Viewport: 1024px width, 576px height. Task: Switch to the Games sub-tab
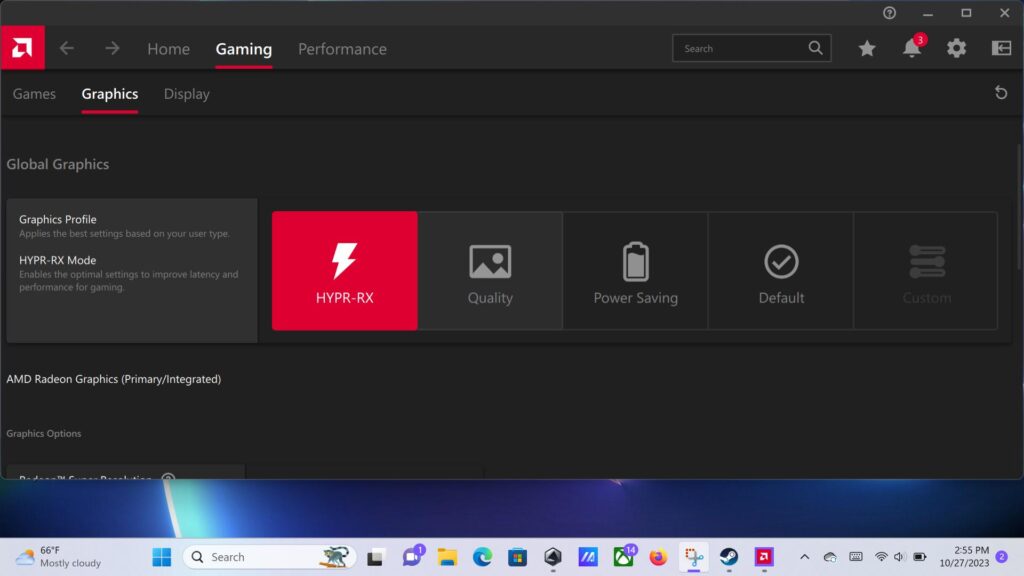pos(34,94)
